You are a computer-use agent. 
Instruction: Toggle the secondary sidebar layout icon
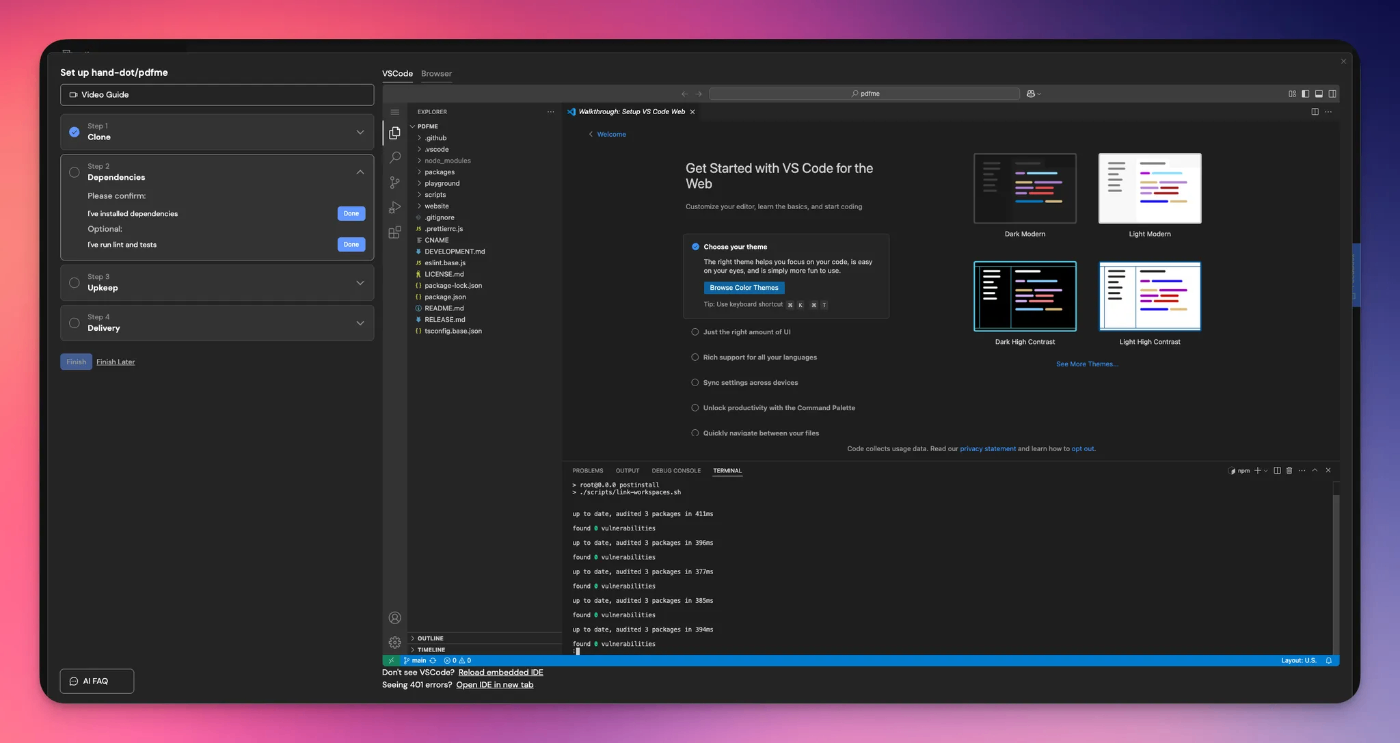point(1332,93)
